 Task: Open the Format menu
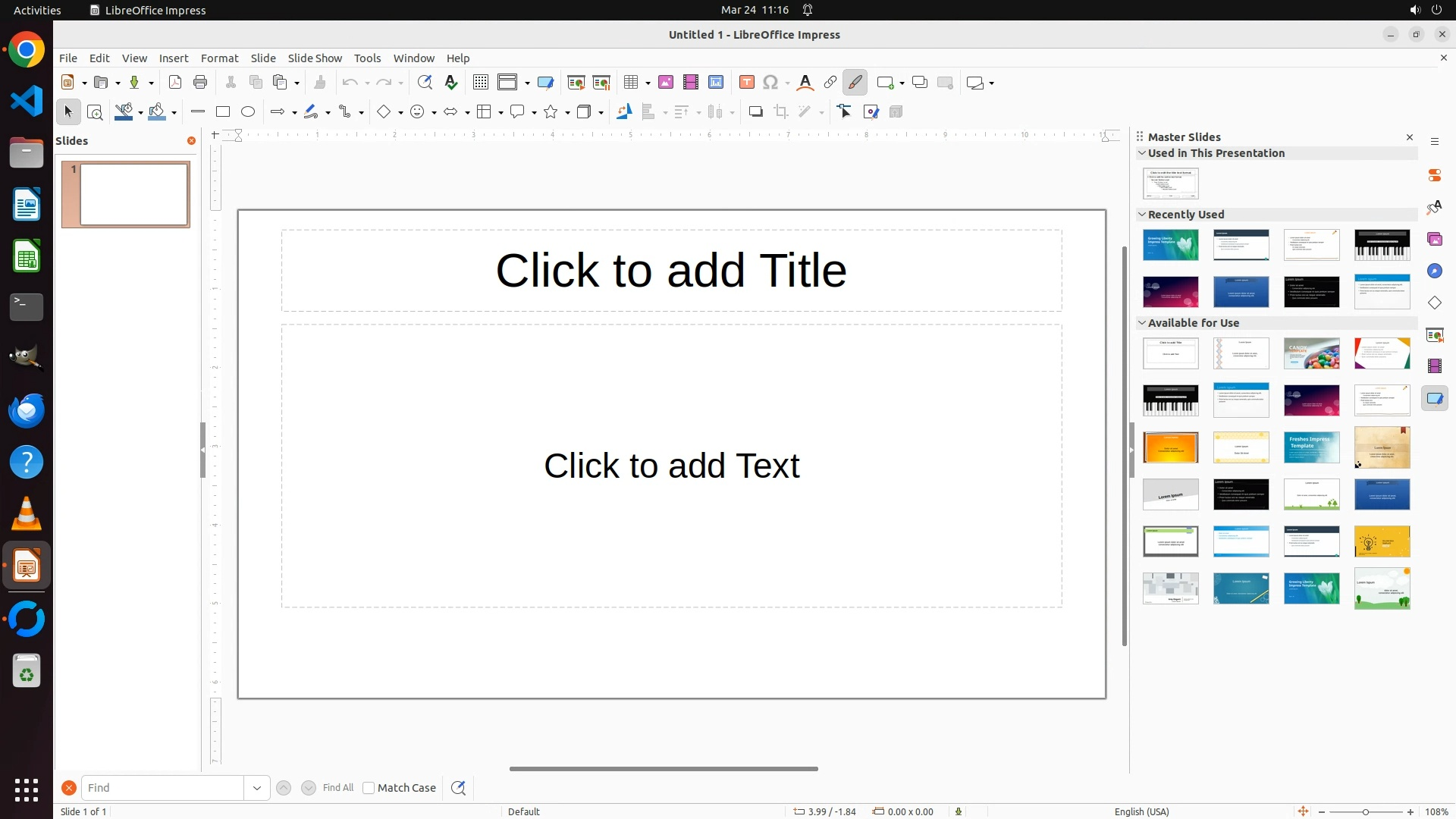219,58
